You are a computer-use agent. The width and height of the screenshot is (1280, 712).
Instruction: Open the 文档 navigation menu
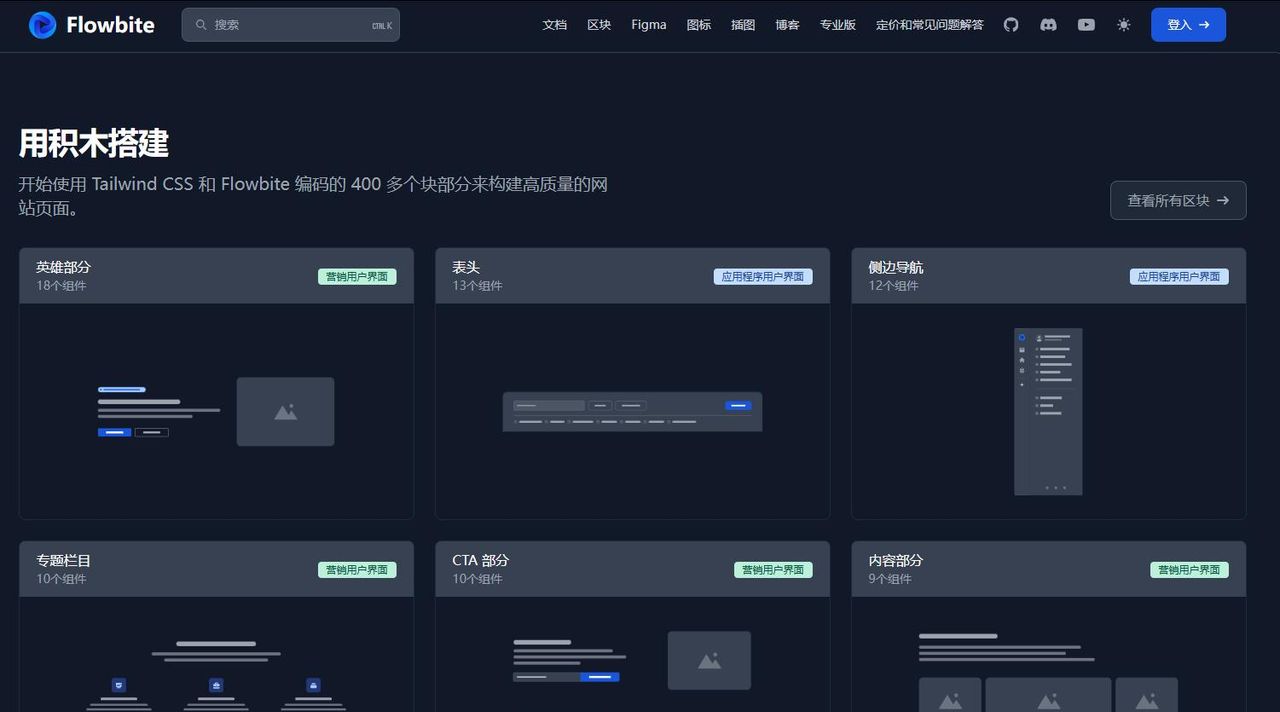tap(554, 25)
